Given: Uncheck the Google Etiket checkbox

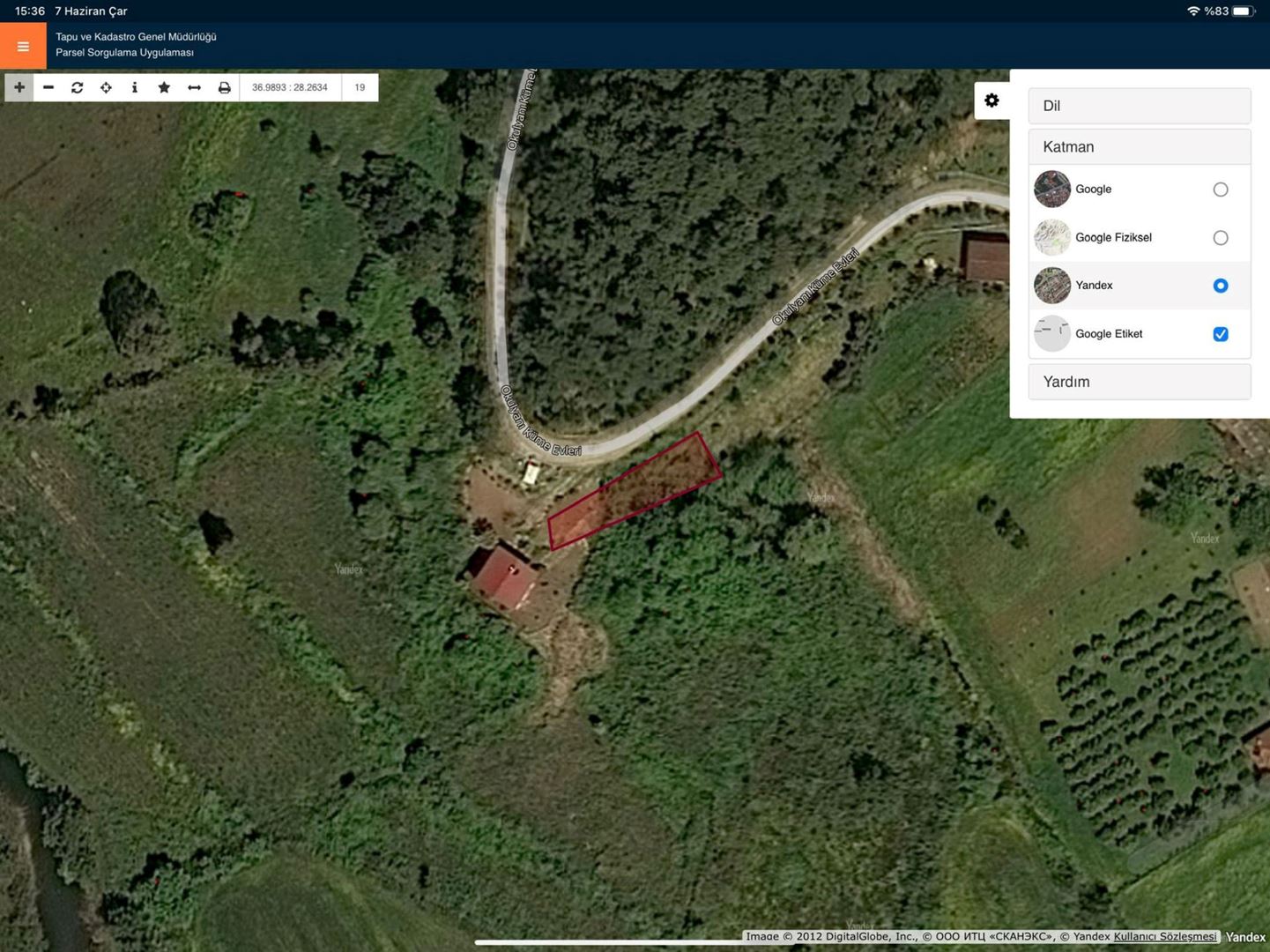Looking at the screenshot, I should tap(1220, 334).
